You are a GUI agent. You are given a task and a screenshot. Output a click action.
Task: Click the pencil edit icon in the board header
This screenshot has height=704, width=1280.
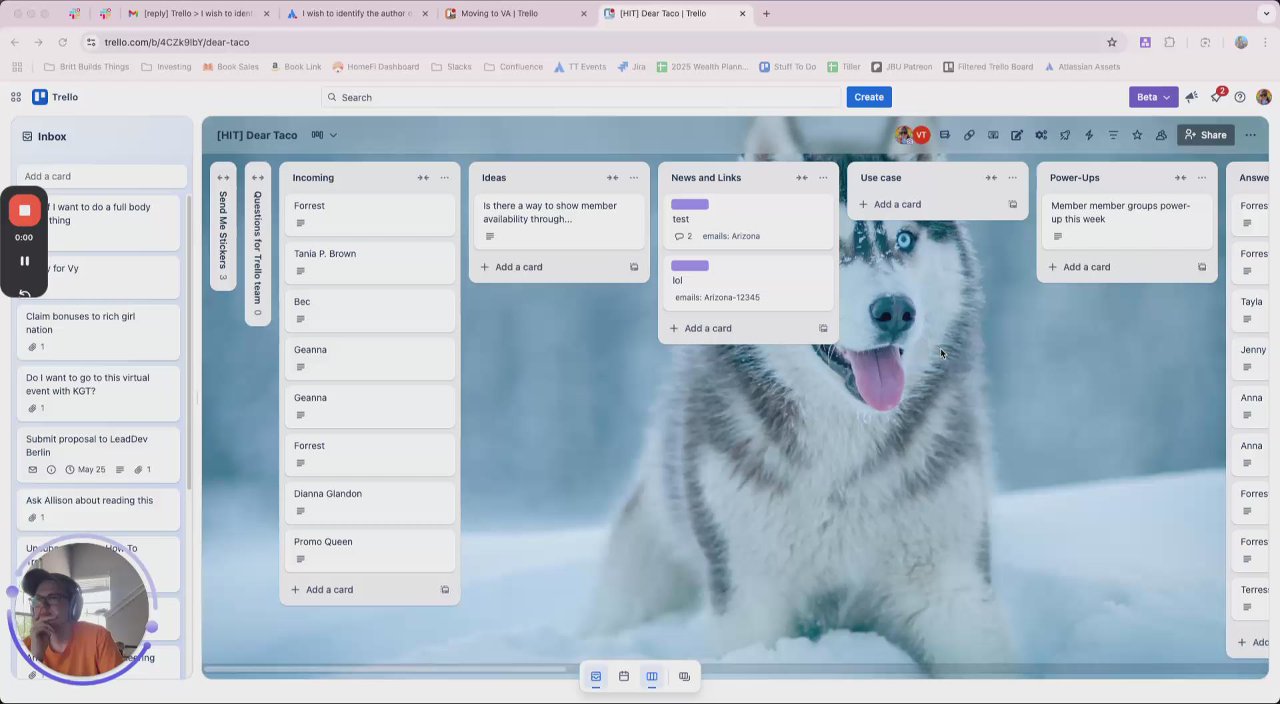pos(1017,135)
